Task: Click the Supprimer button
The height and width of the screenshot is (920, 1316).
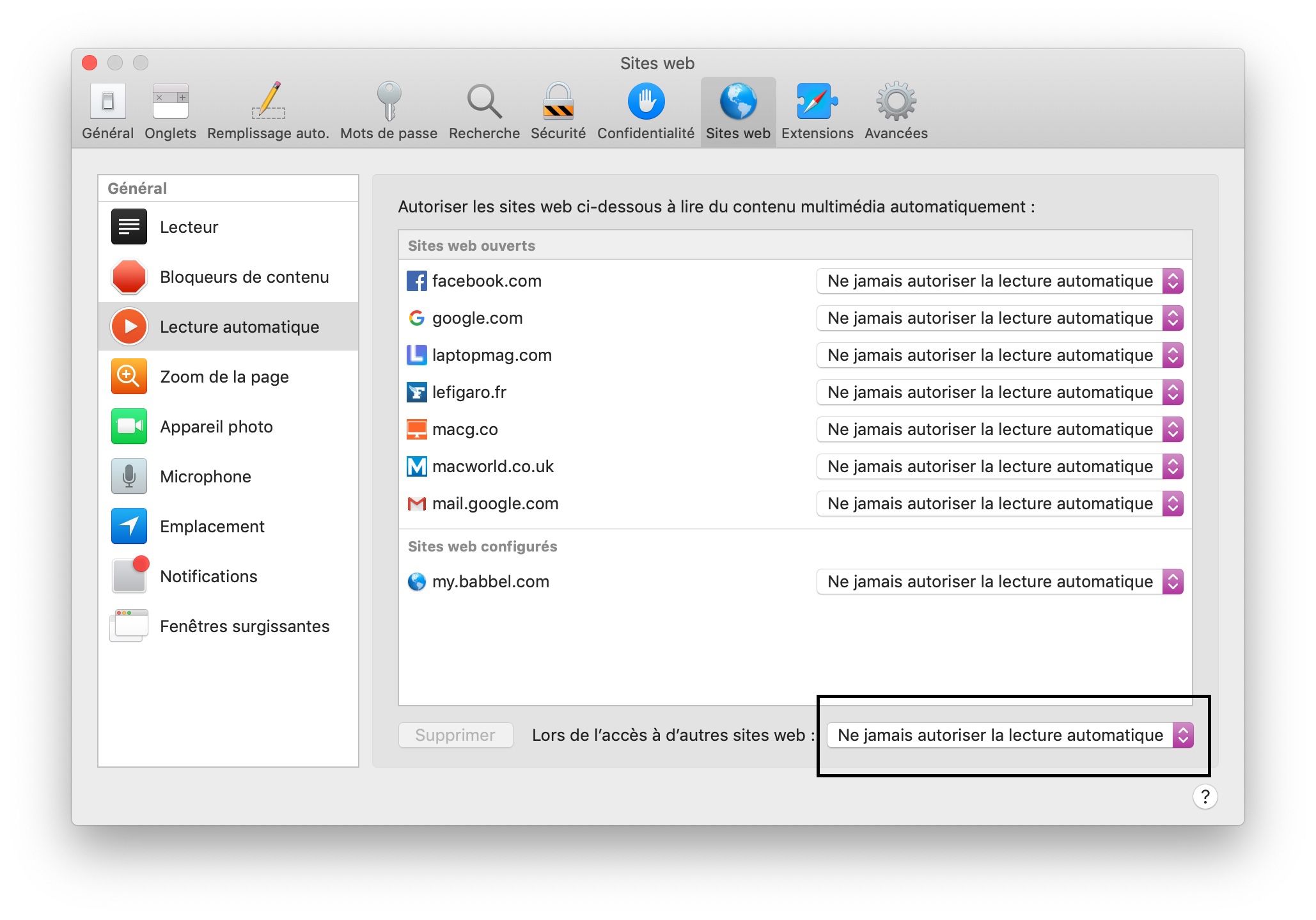Action: pos(455,735)
